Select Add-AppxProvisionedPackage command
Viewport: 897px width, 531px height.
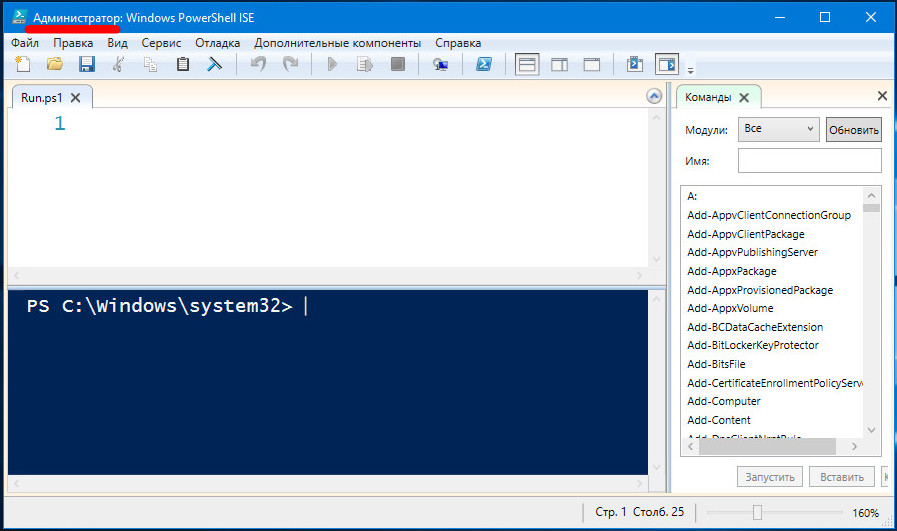(x=760, y=290)
